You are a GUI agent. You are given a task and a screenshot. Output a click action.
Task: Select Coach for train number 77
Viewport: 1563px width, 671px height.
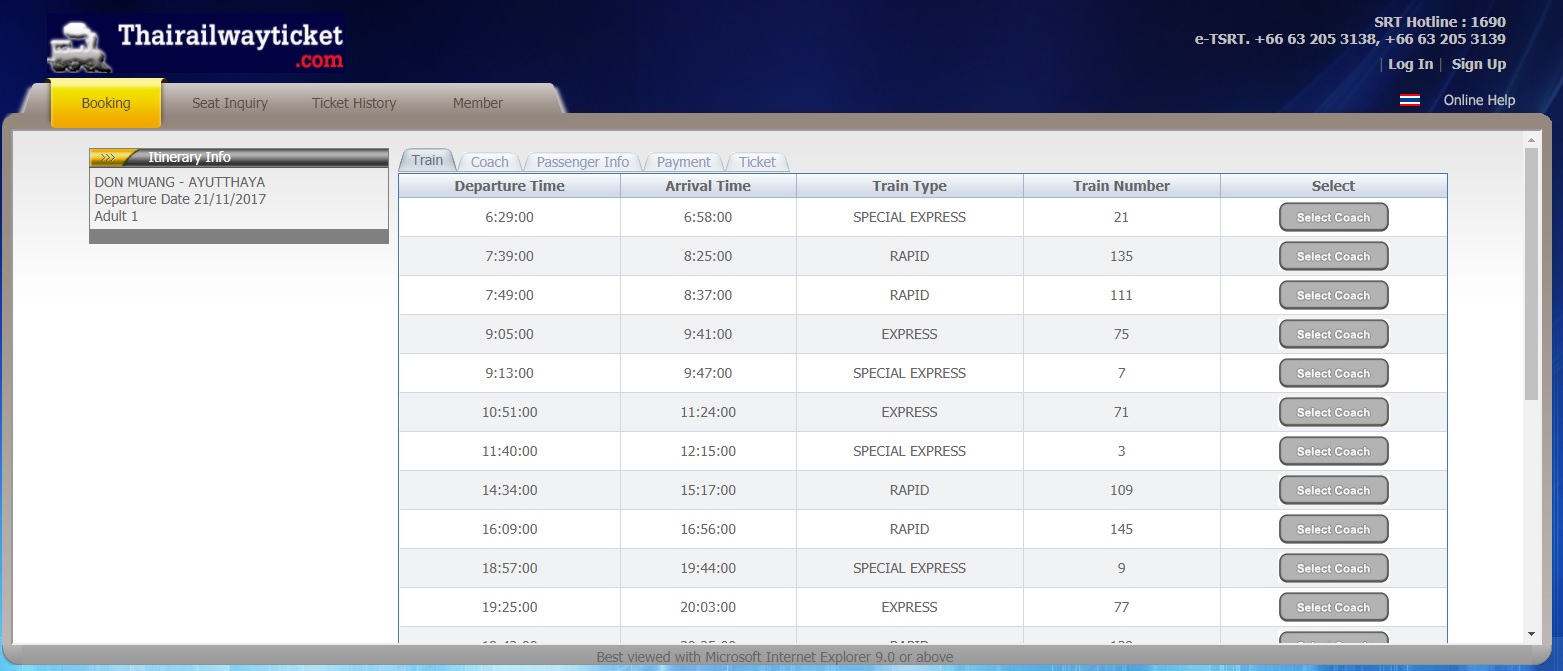coord(1333,607)
